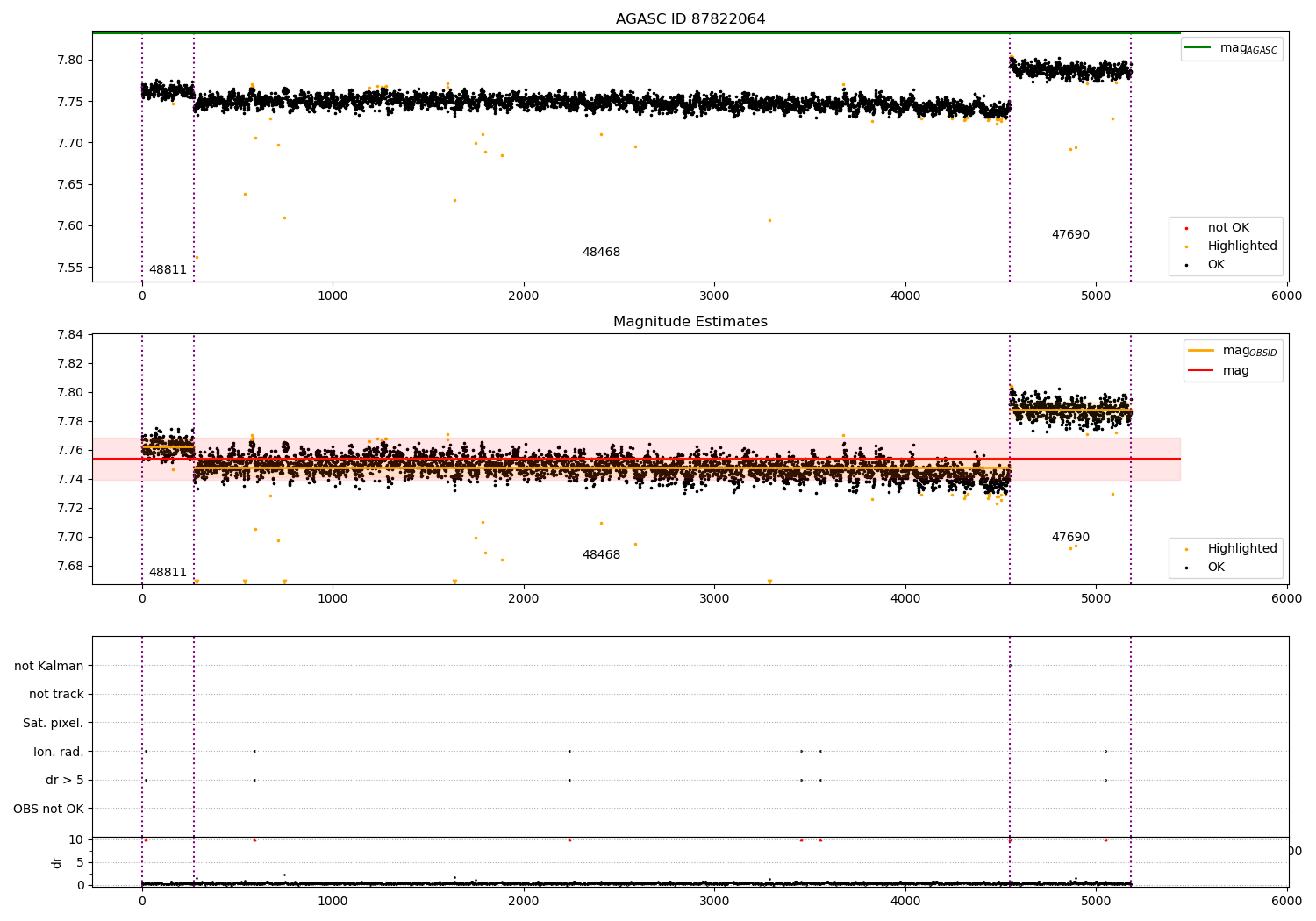Click the mag OBSID legend label

click(x=1250, y=351)
